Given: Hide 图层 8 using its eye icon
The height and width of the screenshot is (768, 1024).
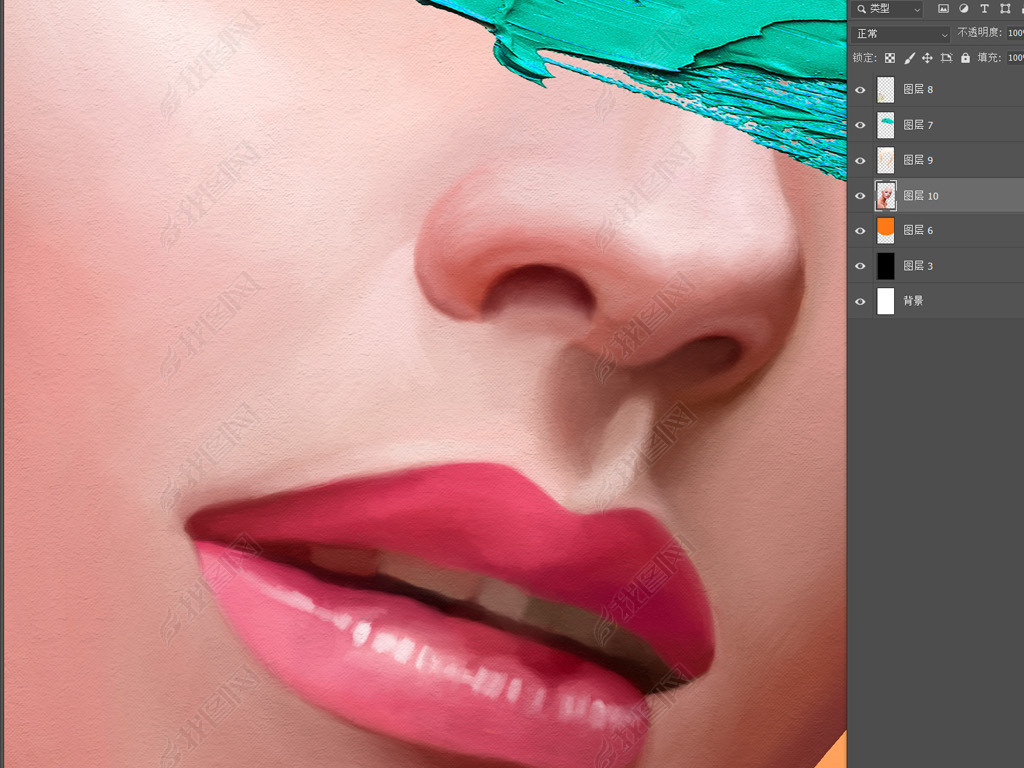Looking at the screenshot, I should coord(860,90).
